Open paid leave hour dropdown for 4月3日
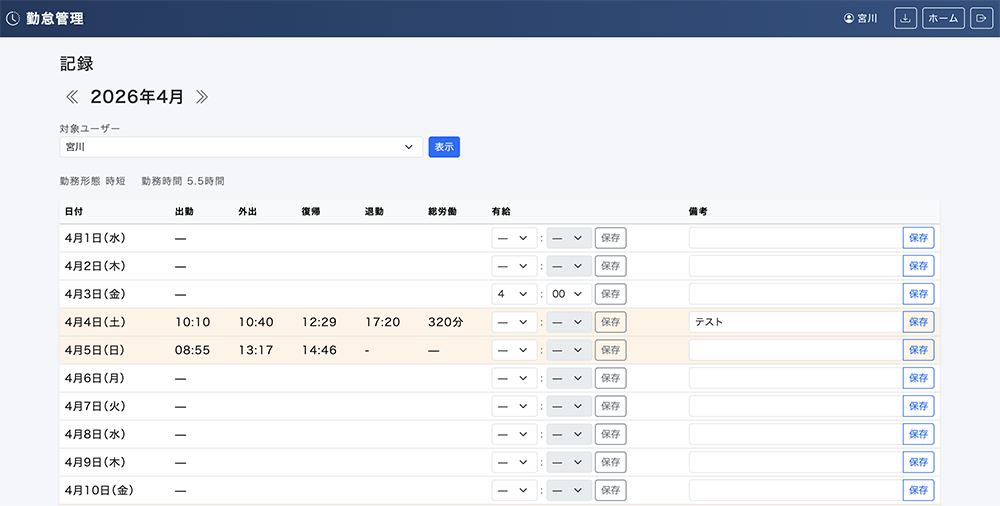1000x506 pixels. tap(514, 294)
